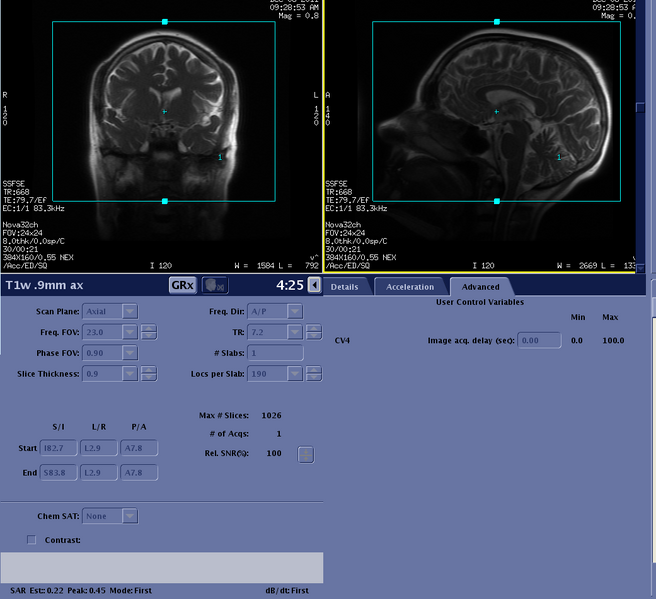Switch to the Details tab
The width and height of the screenshot is (656, 599).
[344, 287]
